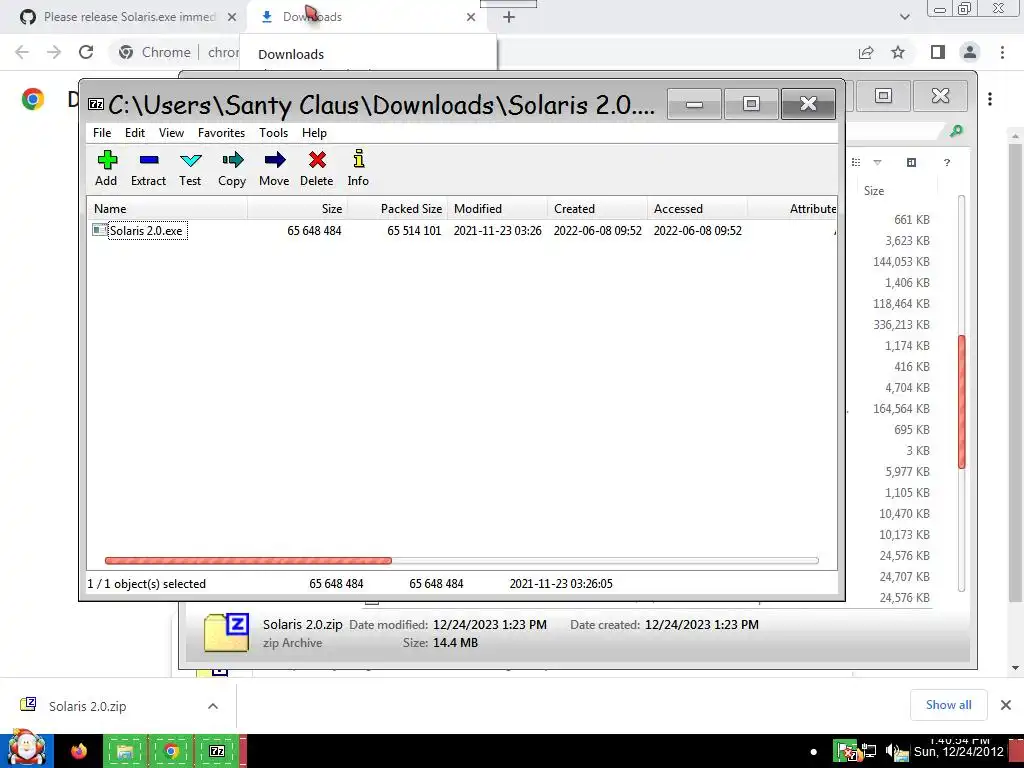Viewport: 1024px width, 768px height.
Task: Open 7-Zip Help menu
Action: click(x=314, y=133)
